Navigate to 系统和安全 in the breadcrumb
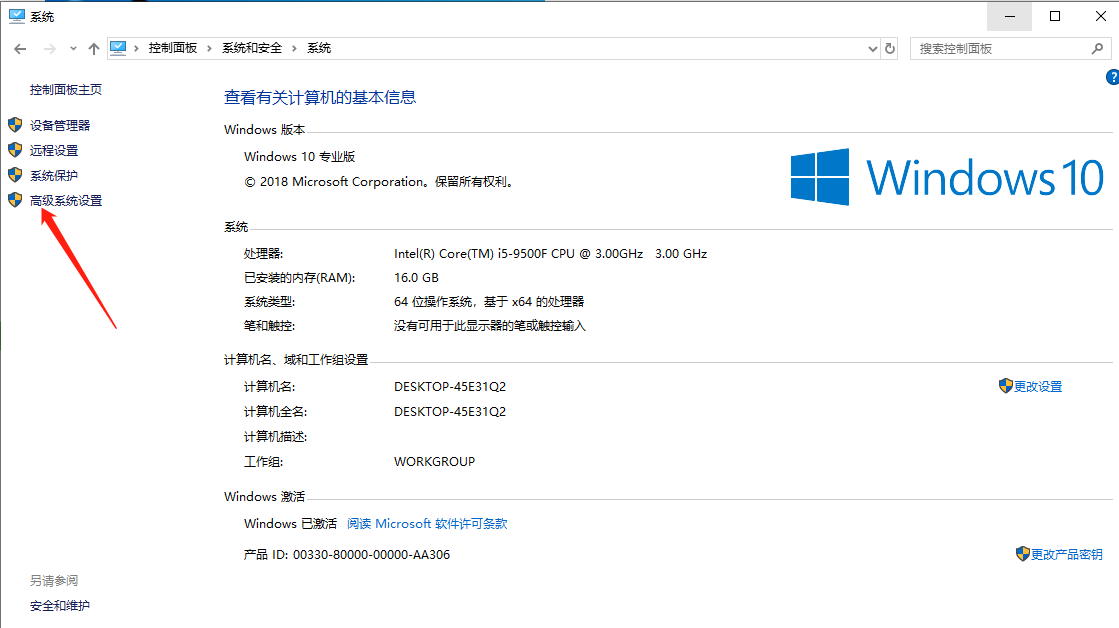Image resolution: width=1119 pixels, height=628 pixels. click(x=252, y=47)
